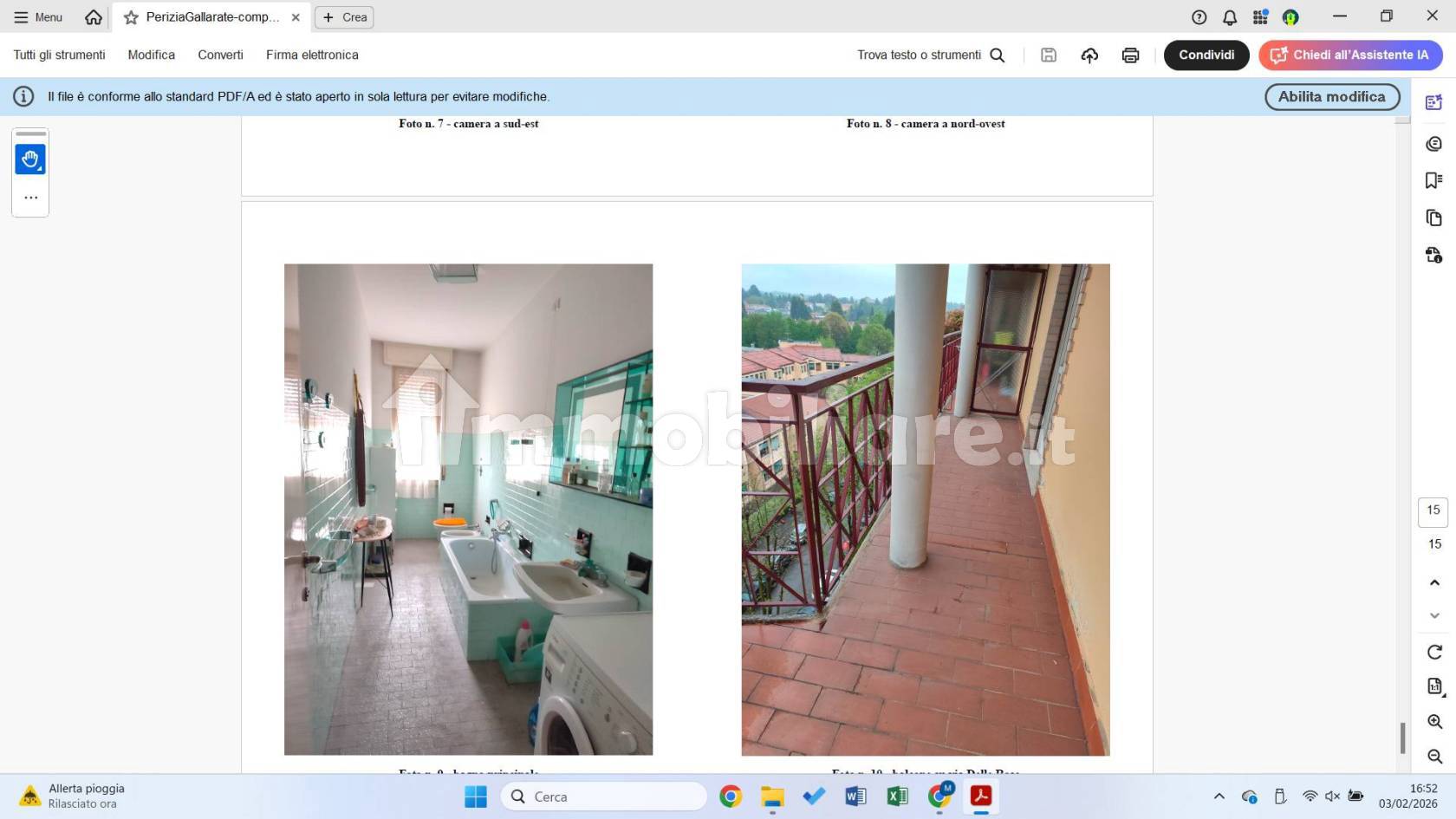Open the AI Assistant panel icon
This screenshot has height=819, width=1456.
pos(1434,101)
